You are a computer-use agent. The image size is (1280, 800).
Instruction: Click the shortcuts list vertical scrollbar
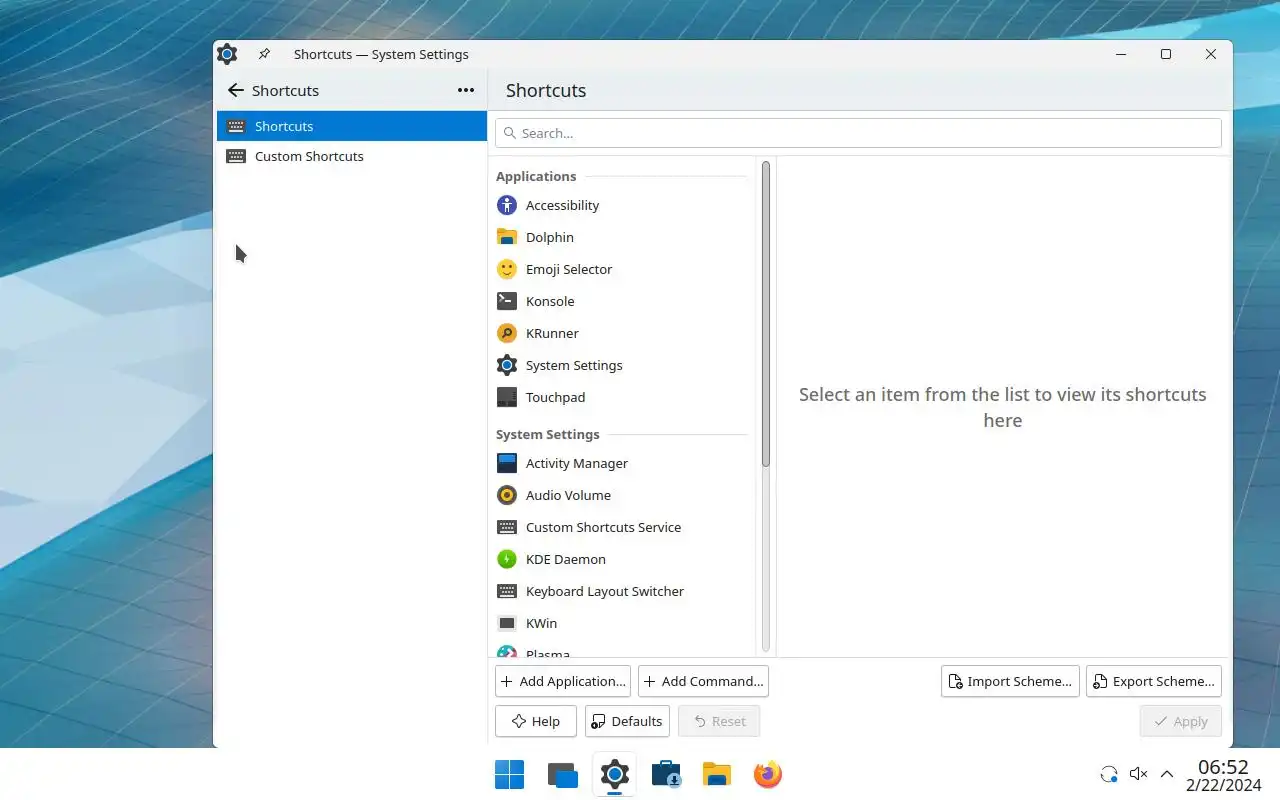(x=766, y=314)
